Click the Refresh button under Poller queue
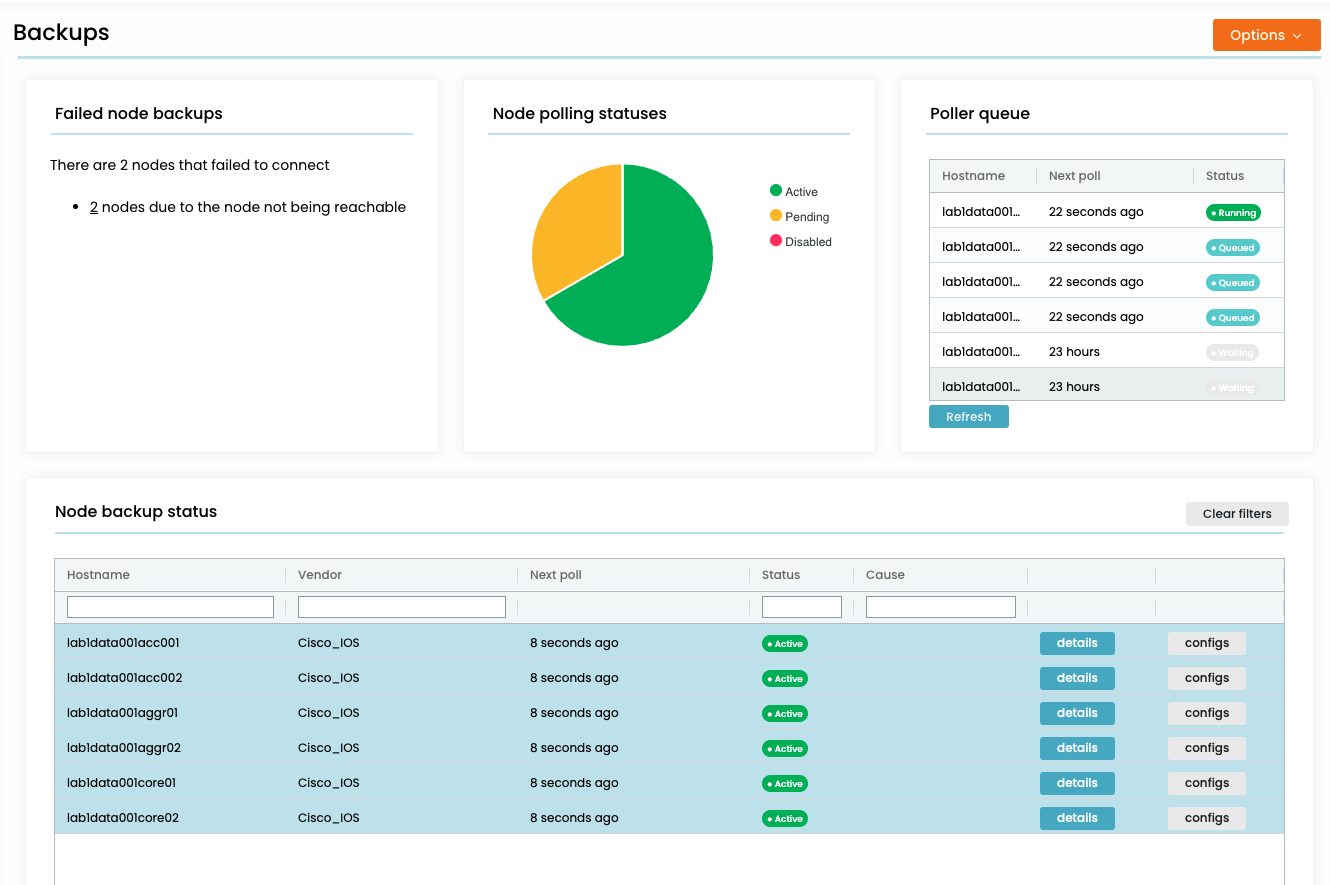 (x=968, y=417)
